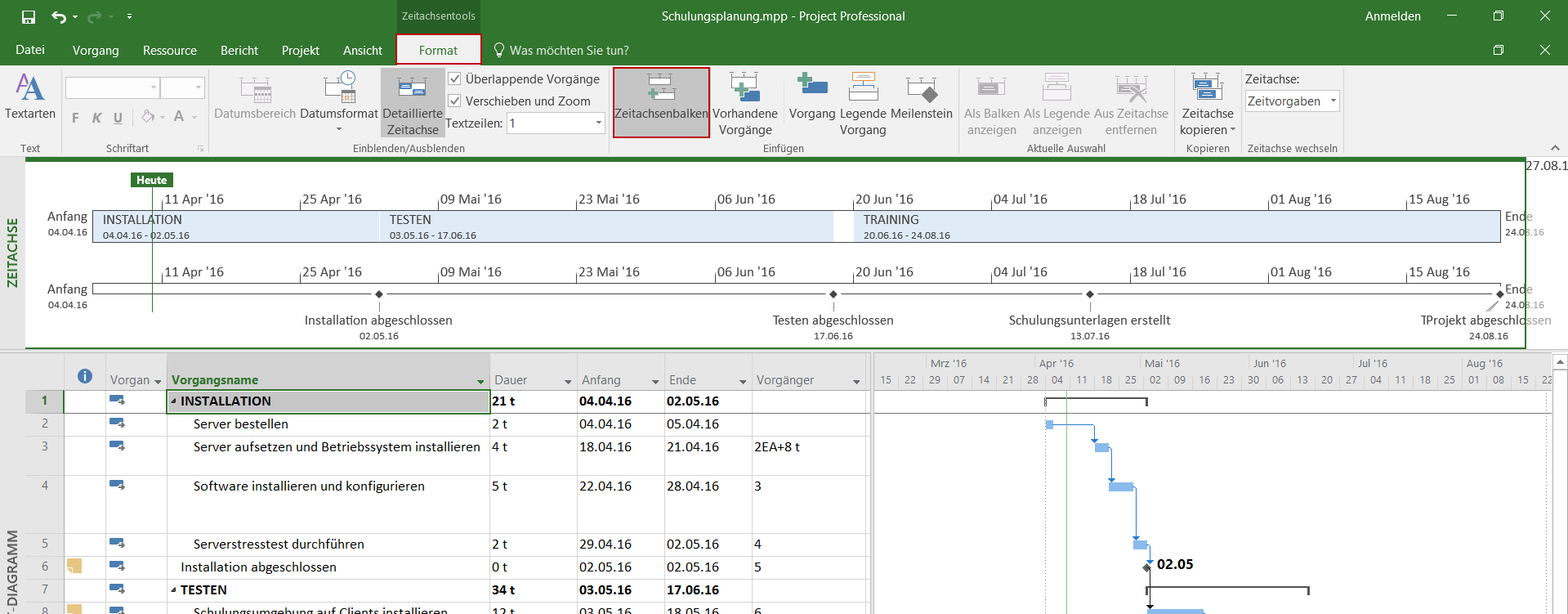Expand the Zeitachse selection dropdown
Image resolution: width=1568 pixels, height=614 pixels.
[1333, 101]
